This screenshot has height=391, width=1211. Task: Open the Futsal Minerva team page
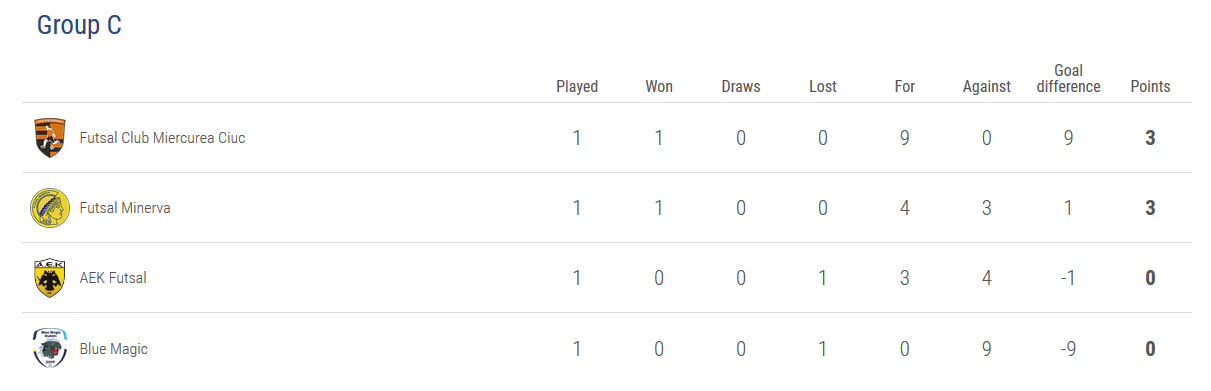coord(125,208)
